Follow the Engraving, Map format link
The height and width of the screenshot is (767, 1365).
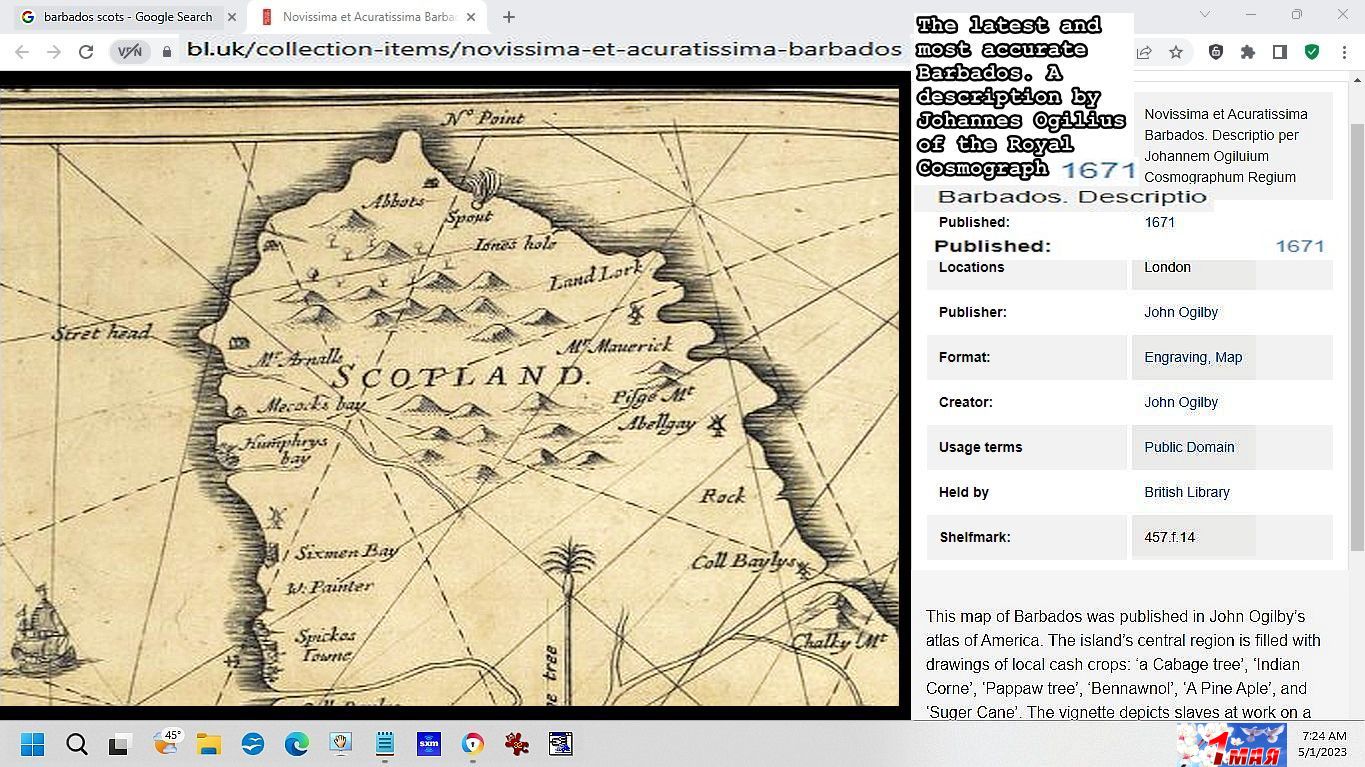(1193, 357)
